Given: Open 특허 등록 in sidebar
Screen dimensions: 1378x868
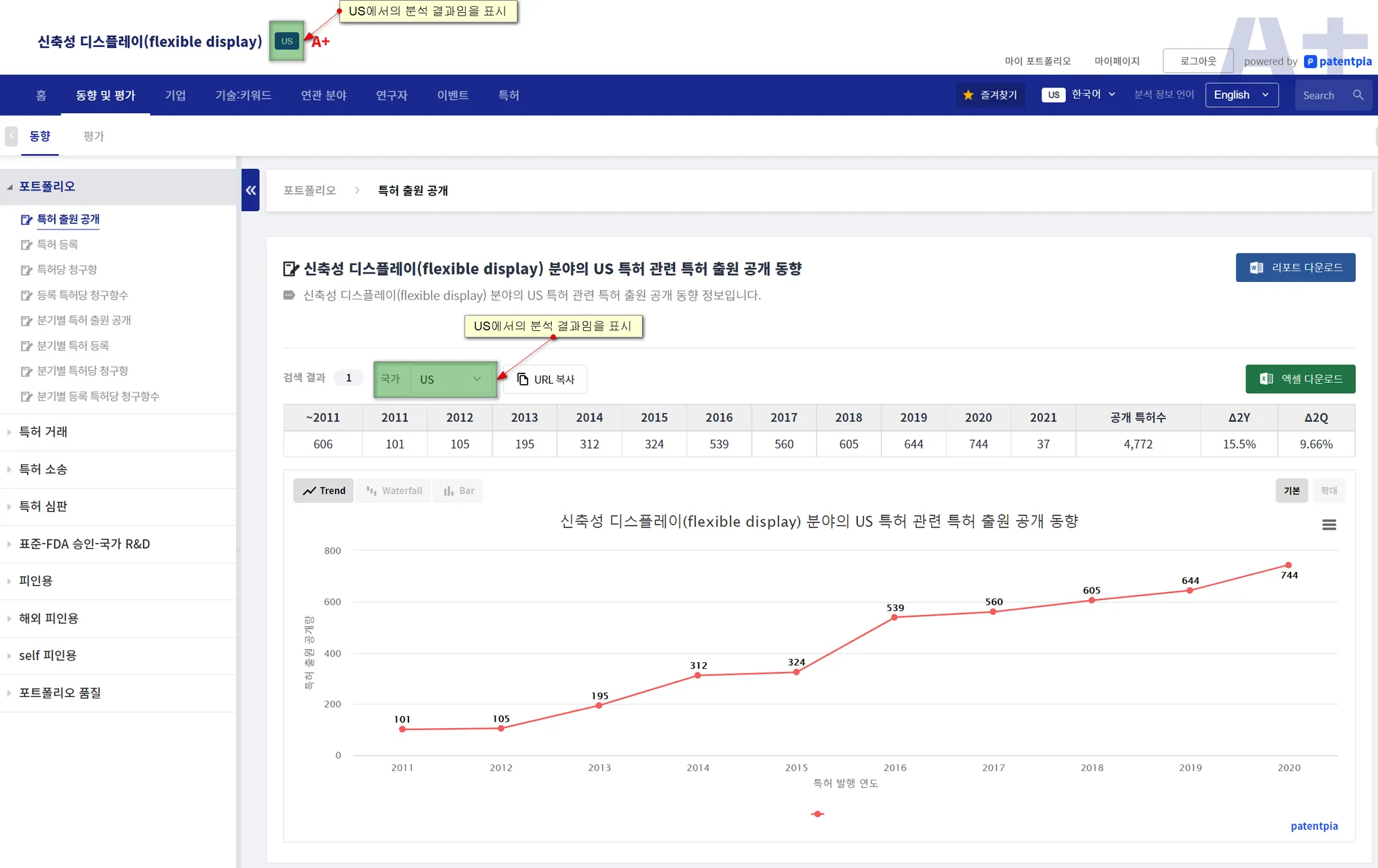Looking at the screenshot, I should pos(57,244).
